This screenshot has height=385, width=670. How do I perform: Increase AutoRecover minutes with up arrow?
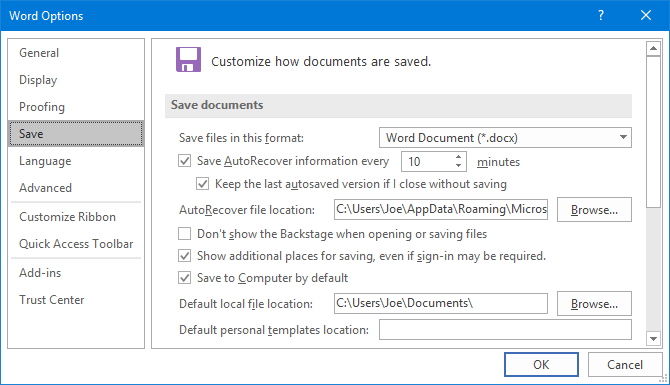pyautogui.click(x=458, y=157)
